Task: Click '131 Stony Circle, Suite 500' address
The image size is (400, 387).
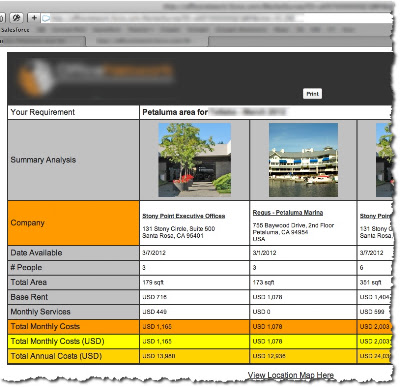Action: 179,229
